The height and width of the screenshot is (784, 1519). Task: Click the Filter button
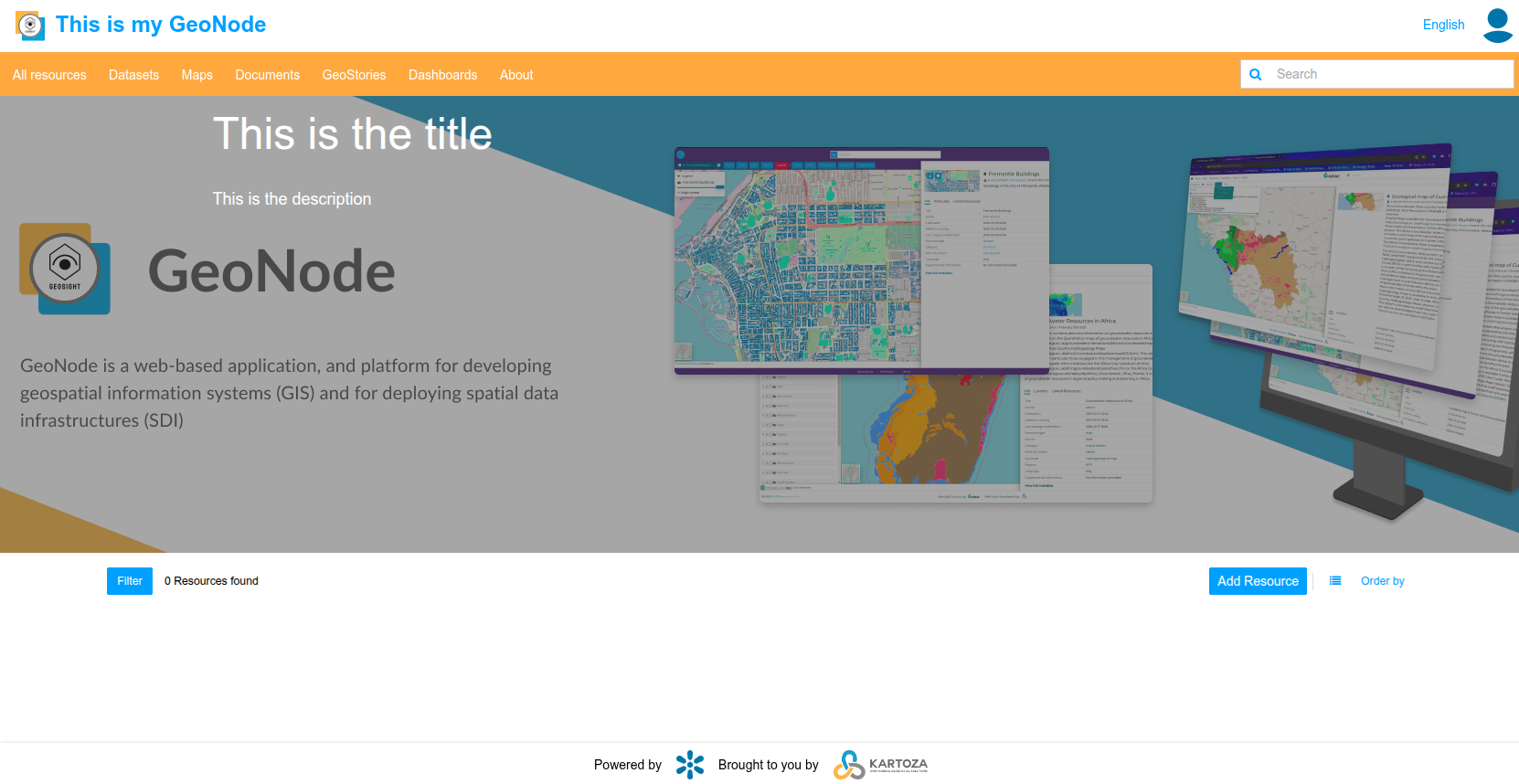click(x=130, y=581)
